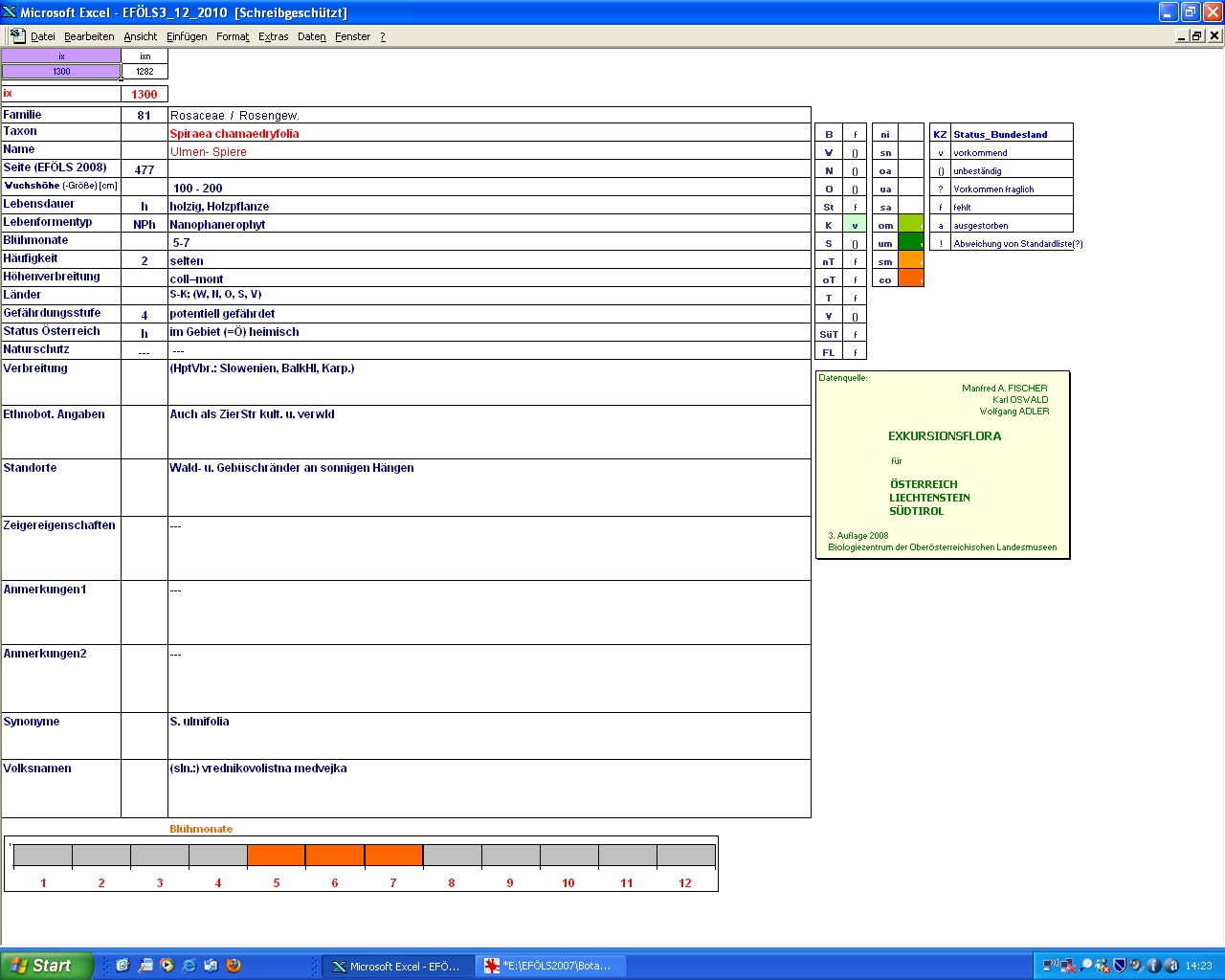Open the ? help menu

[383, 36]
